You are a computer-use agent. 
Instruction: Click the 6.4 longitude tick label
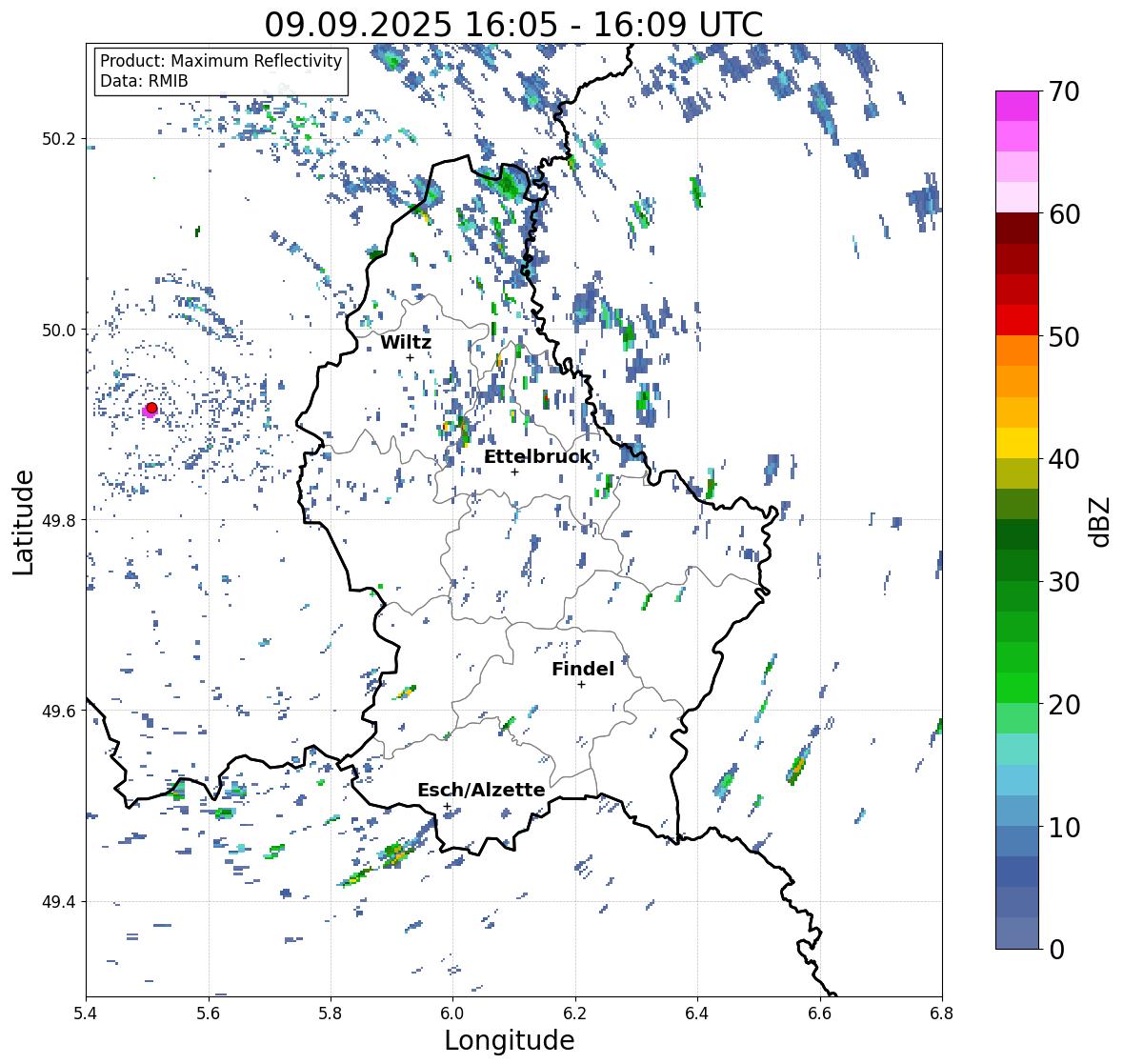697,1013
